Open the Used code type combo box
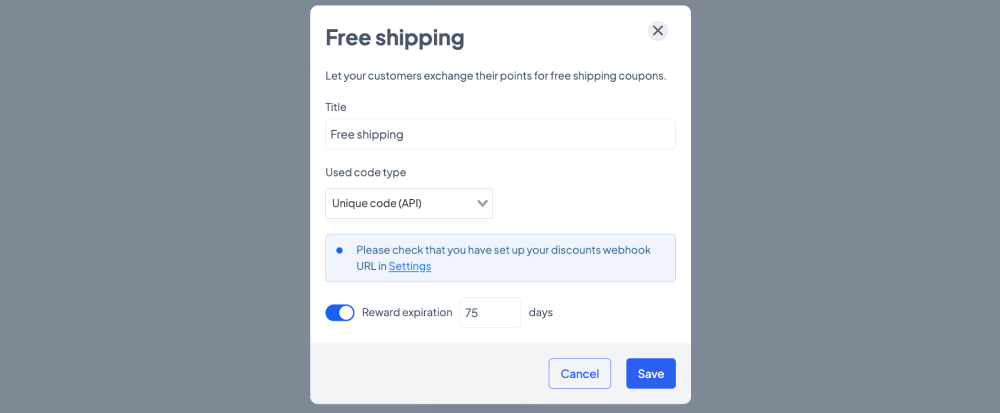Screen dimensions: 1000x413 click(x=409, y=204)
